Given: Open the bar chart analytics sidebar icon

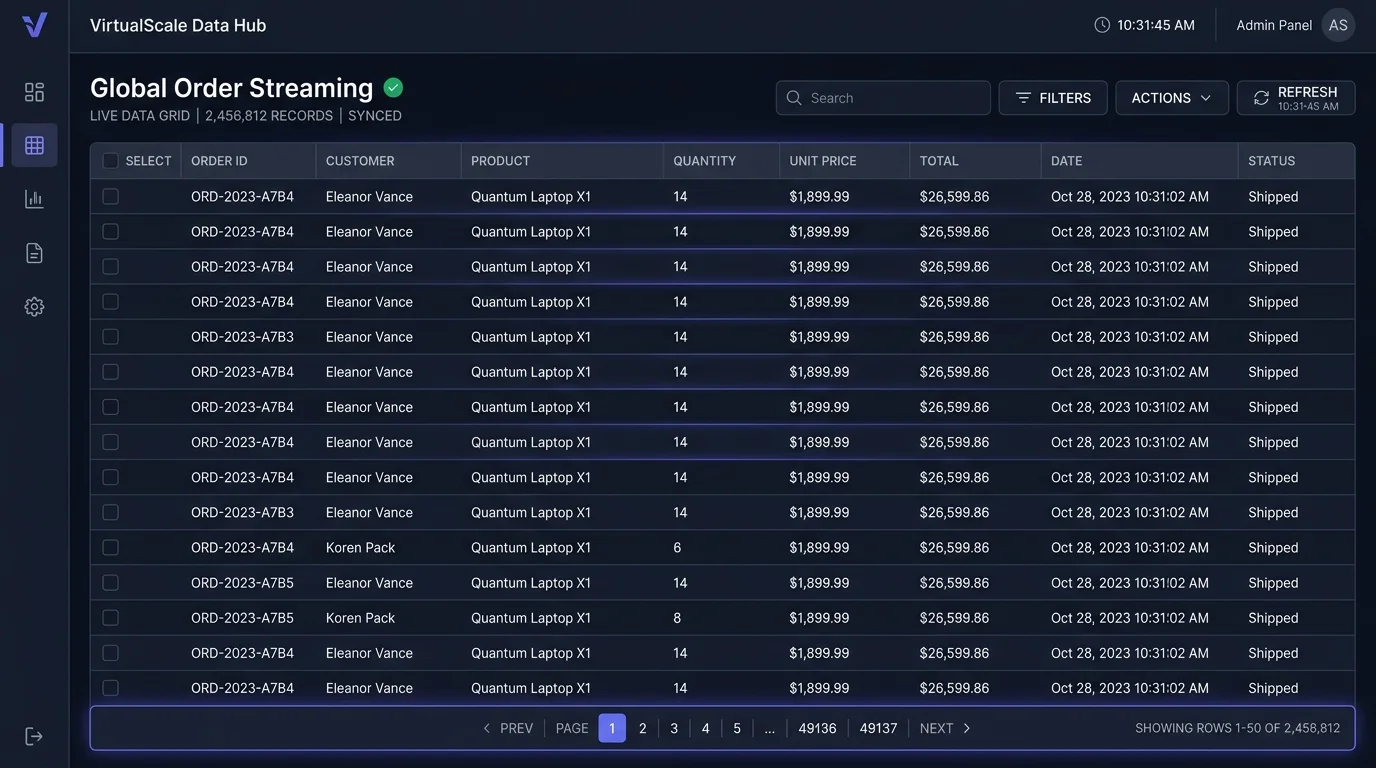Looking at the screenshot, I should (35, 199).
